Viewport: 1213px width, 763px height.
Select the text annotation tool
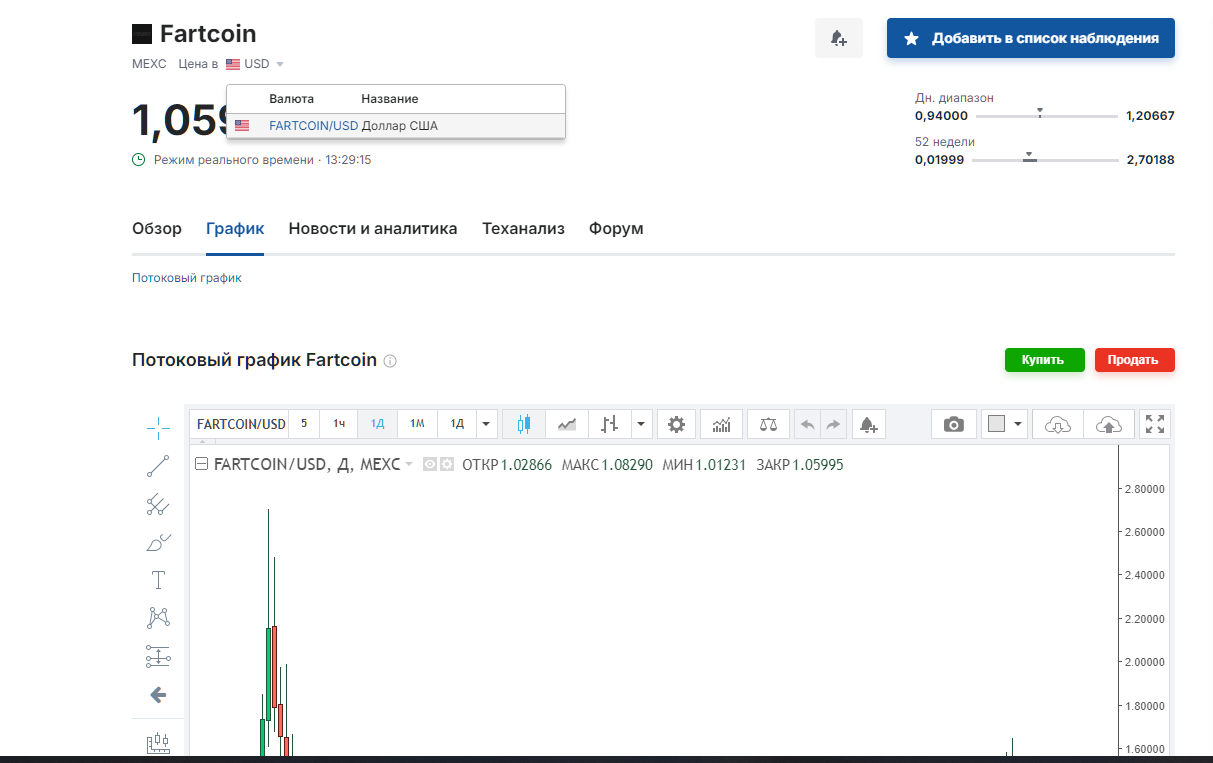pyautogui.click(x=158, y=580)
